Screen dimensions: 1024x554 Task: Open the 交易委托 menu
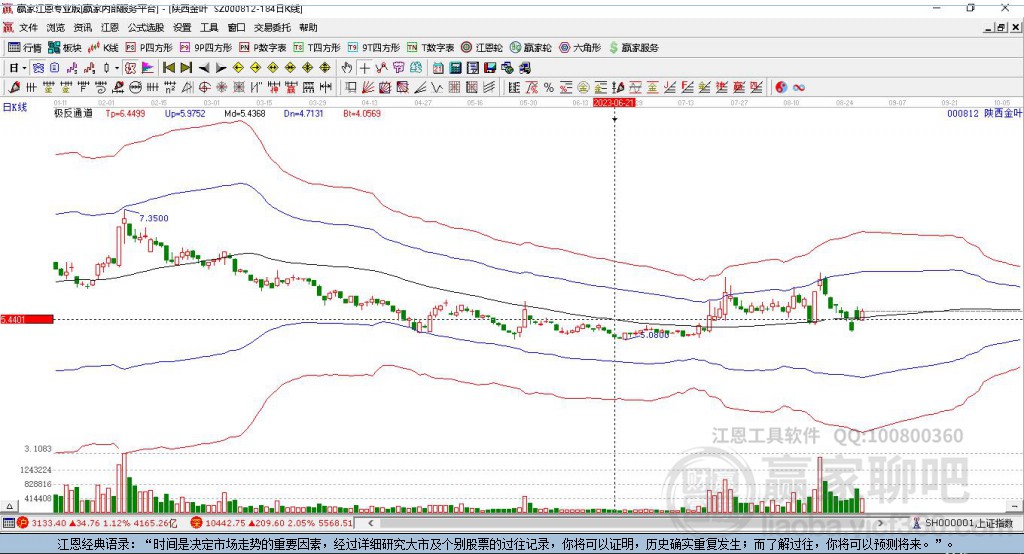(x=272, y=27)
